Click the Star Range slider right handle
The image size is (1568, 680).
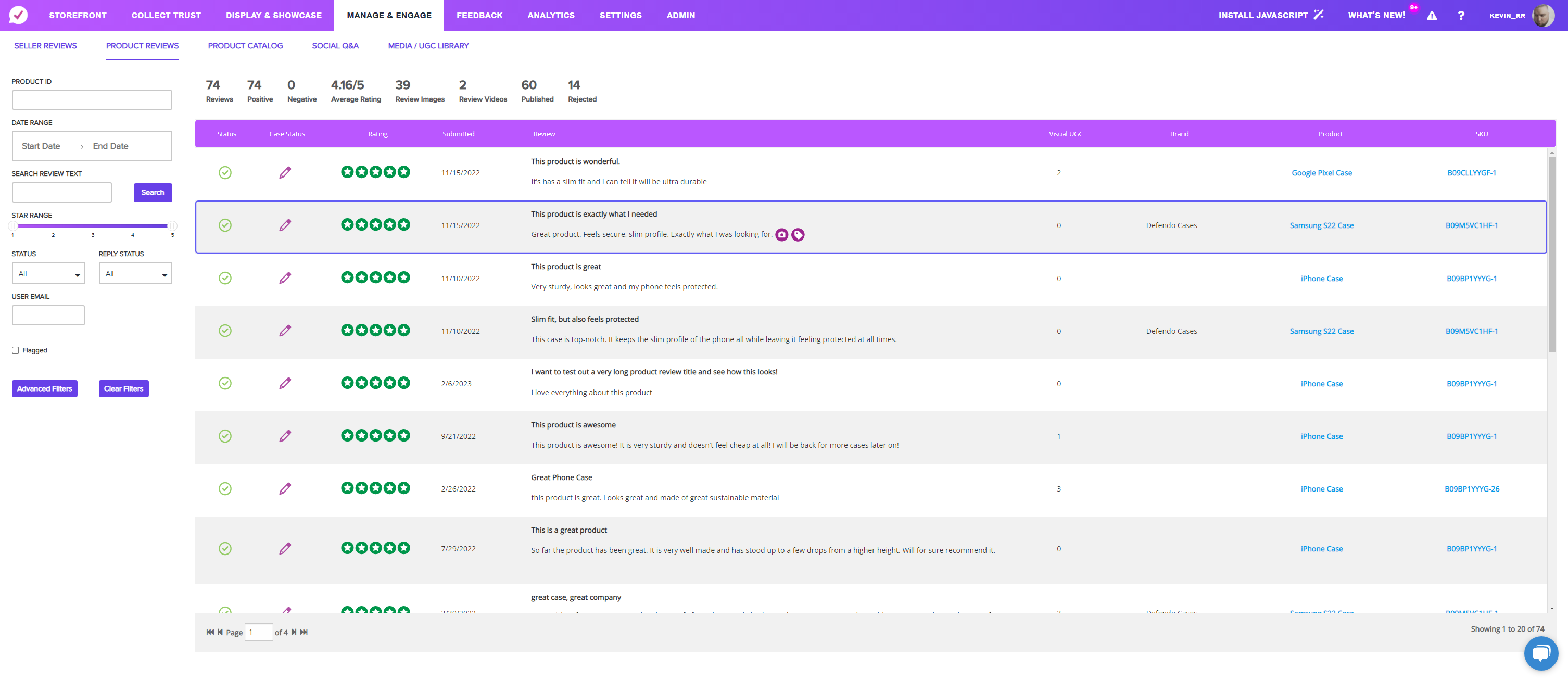coord(172,226)
